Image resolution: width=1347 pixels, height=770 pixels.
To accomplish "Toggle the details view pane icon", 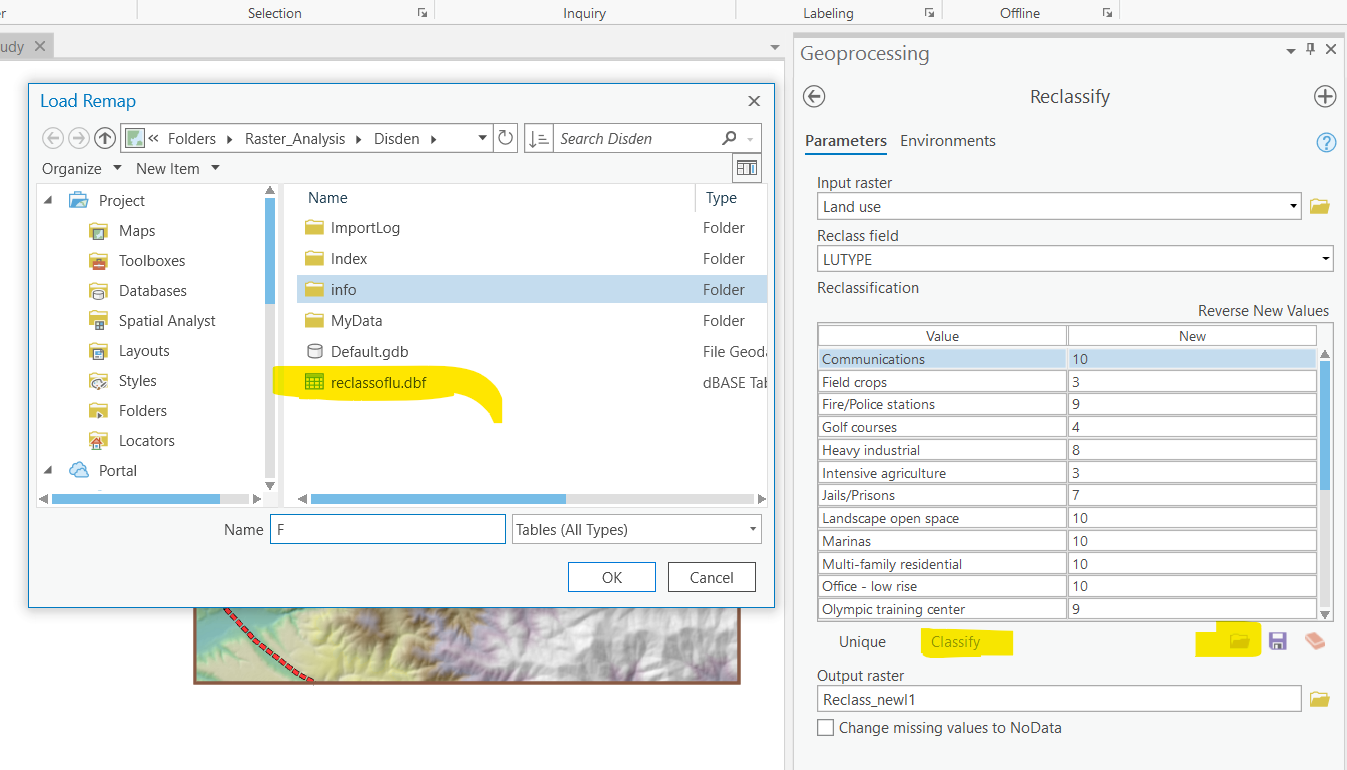I will (x=746, y=168).
